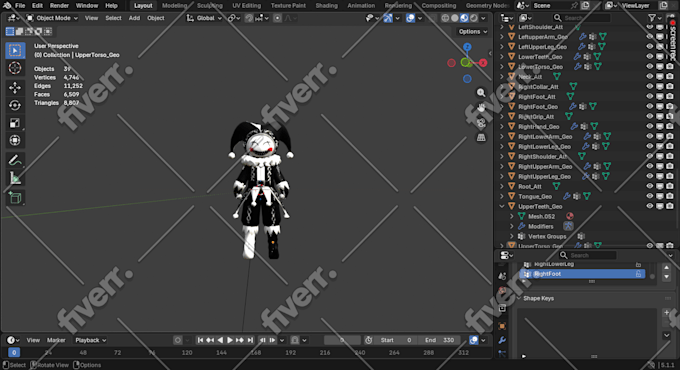This screenshot has height=370, width=680.
Task: Click auto keying record button in timeline
Action: click(177, 340)
